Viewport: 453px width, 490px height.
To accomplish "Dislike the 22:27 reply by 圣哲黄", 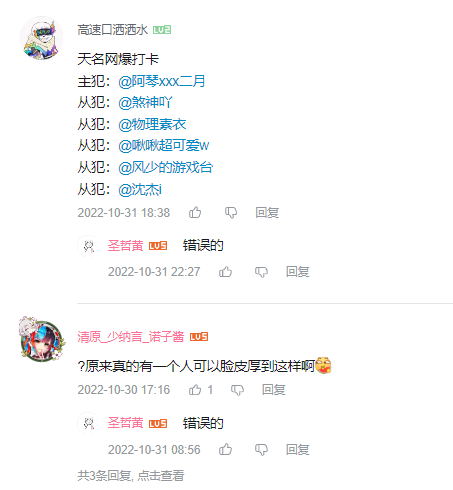I will pos(261,272).
